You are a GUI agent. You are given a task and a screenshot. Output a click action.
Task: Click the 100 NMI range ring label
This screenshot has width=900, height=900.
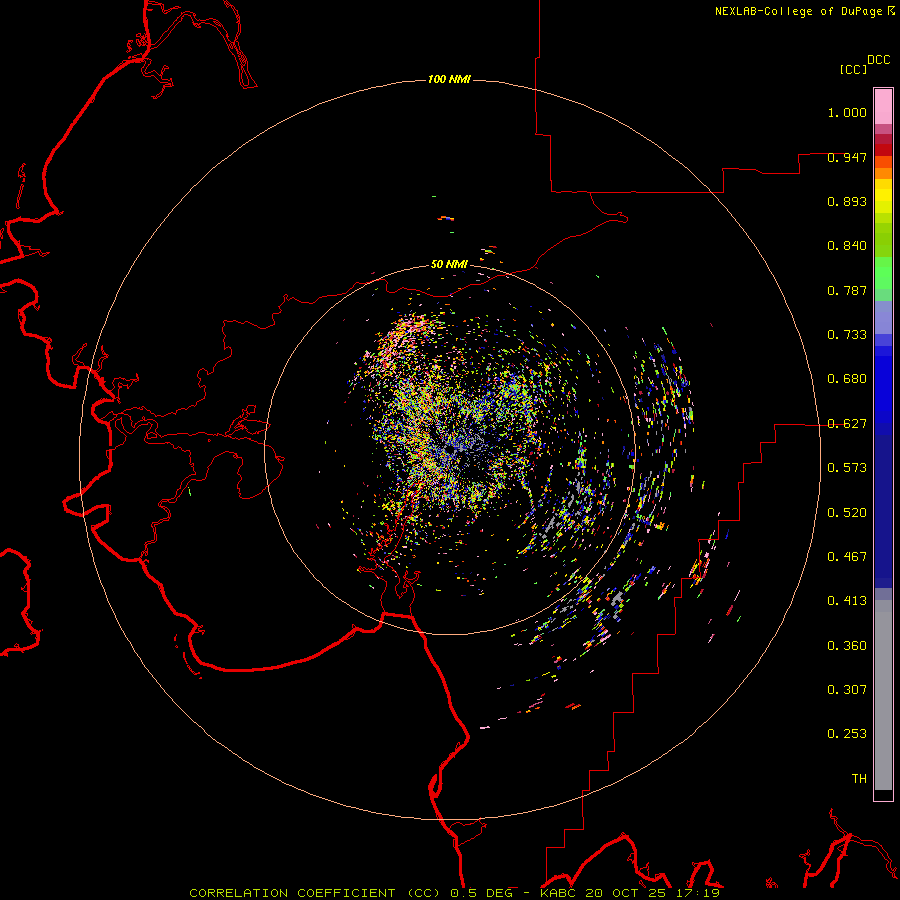coord(449,79)
